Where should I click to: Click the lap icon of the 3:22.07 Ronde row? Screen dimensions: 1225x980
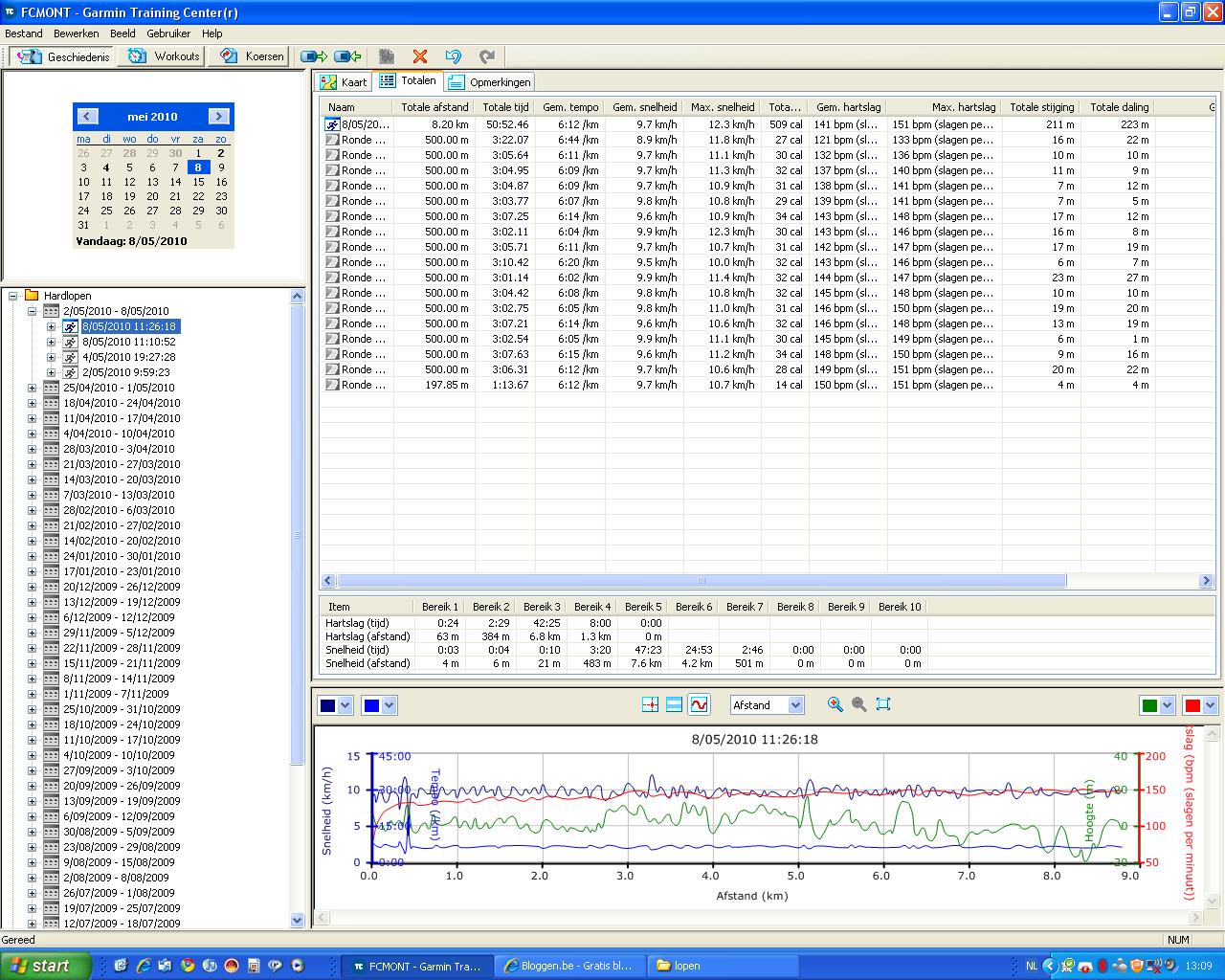click(x=332, y=140)
